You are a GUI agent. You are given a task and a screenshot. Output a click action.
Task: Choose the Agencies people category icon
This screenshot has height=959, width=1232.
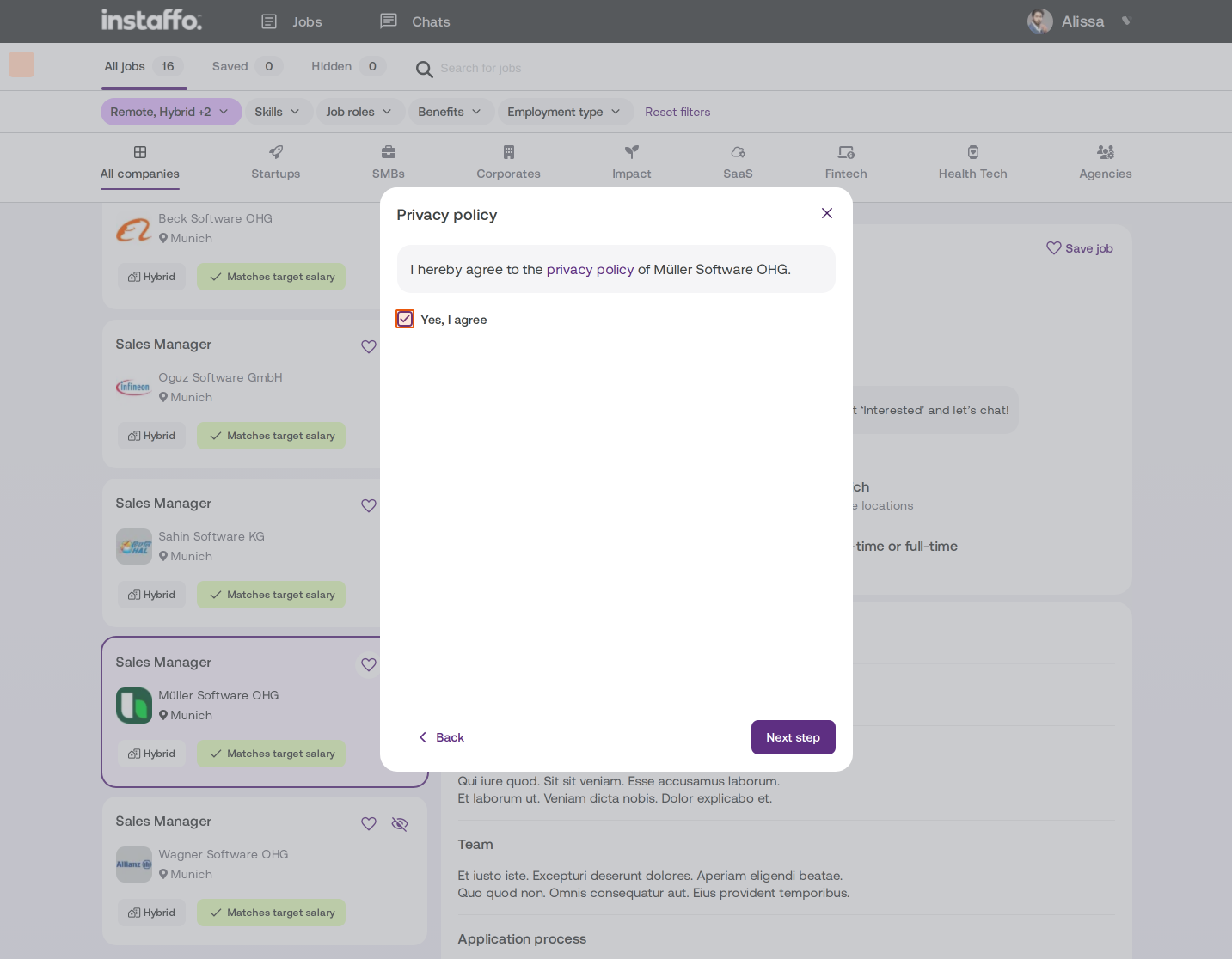point(1106,152)
